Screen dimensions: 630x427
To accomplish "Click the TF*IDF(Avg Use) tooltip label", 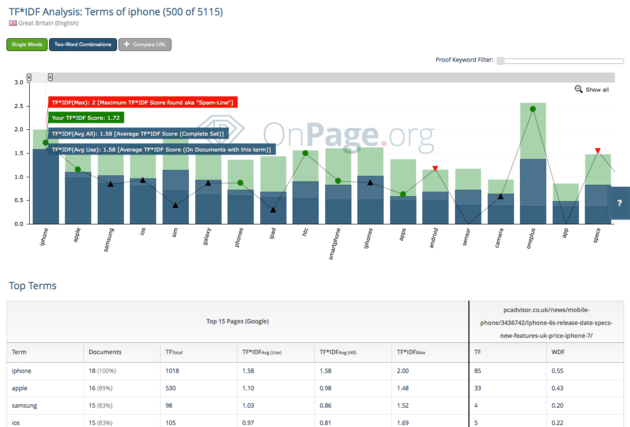I will click(x=162, y=149).
